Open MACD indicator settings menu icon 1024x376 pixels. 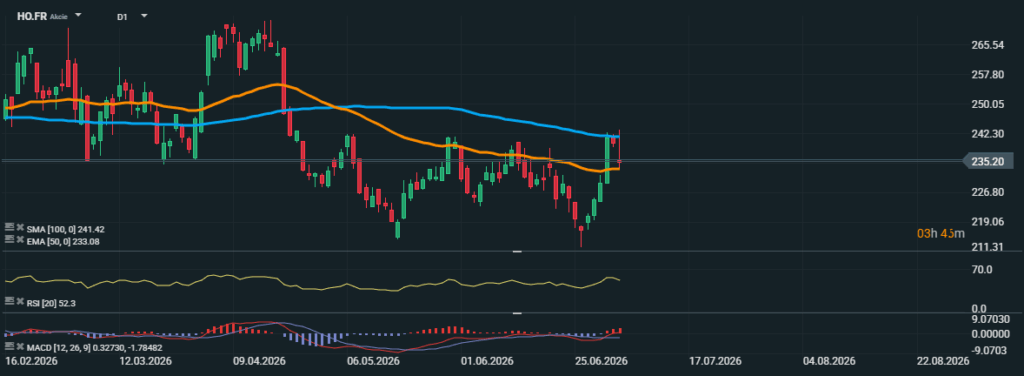[9, 346]
